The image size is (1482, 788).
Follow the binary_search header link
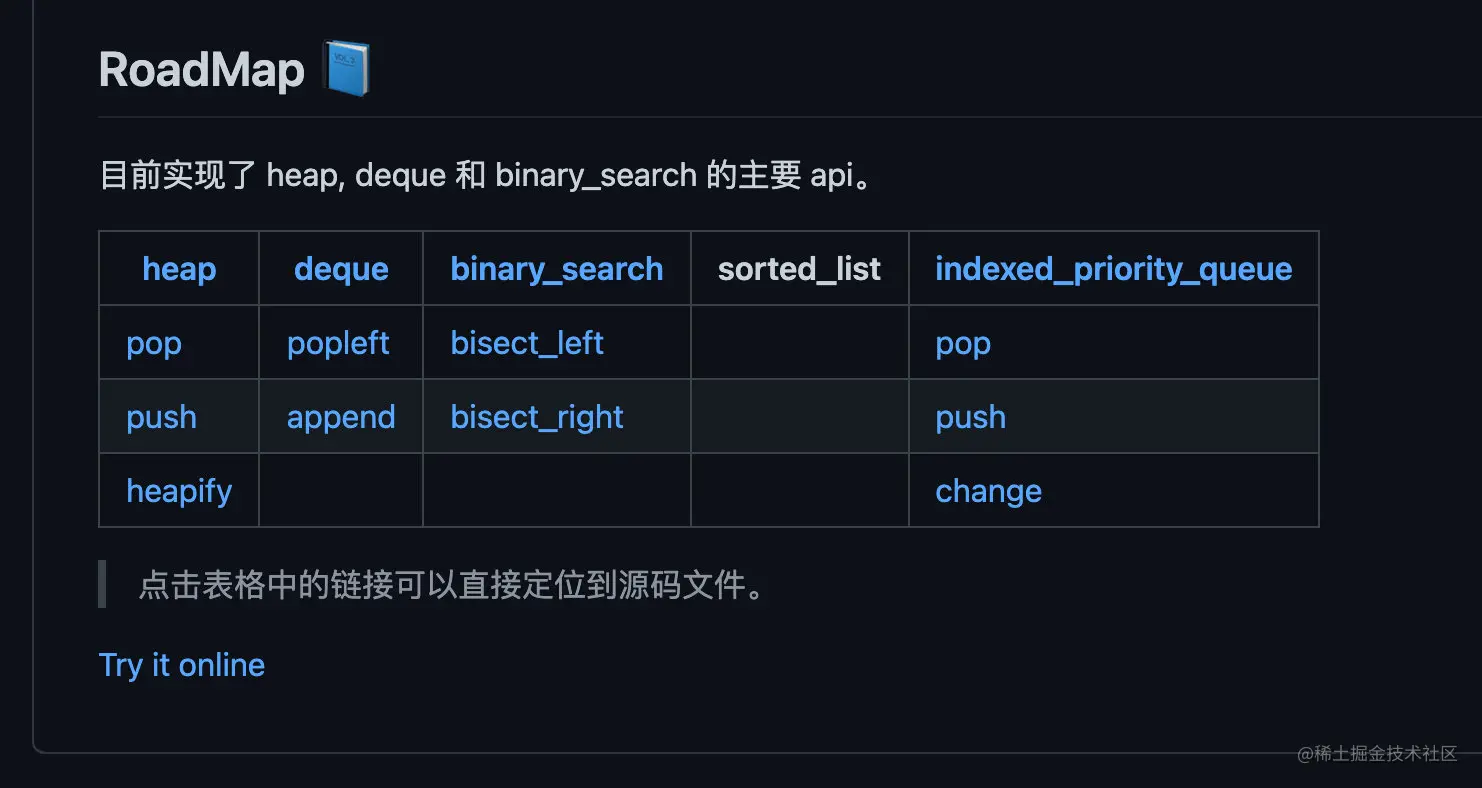pos(557,269)
